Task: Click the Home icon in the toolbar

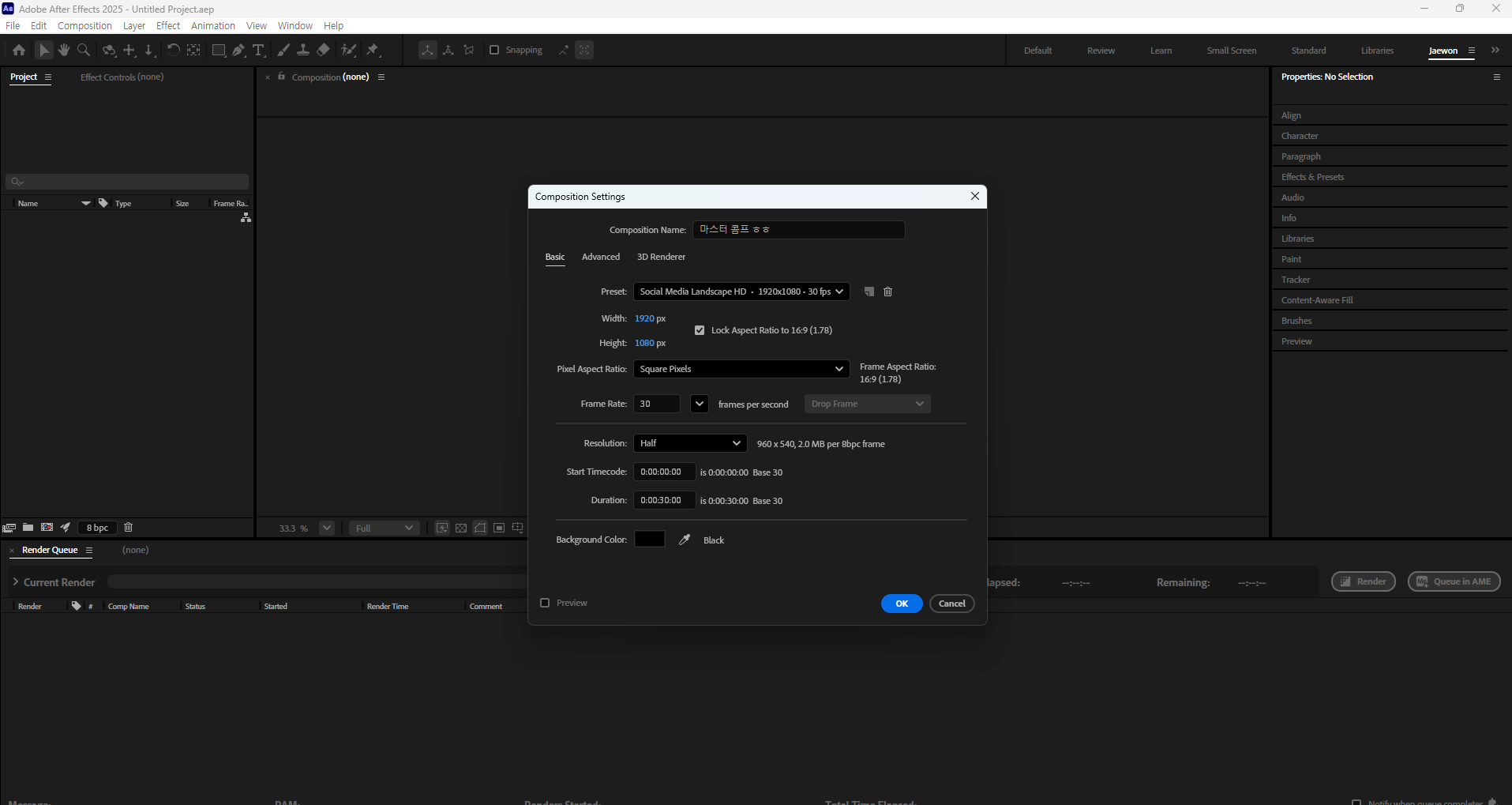Action: point(19,50)
